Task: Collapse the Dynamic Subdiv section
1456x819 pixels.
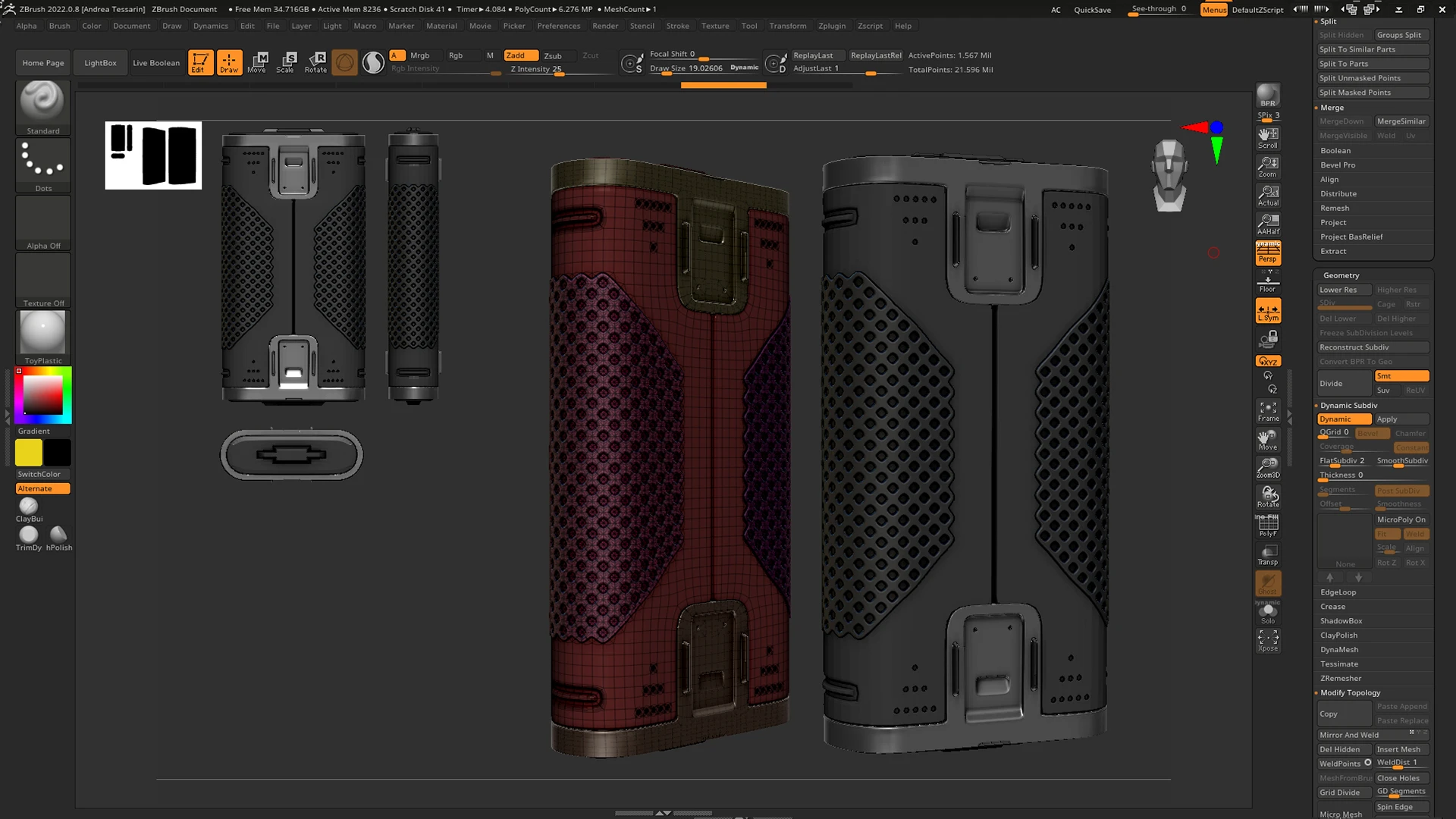Action: pos(1348,406)
